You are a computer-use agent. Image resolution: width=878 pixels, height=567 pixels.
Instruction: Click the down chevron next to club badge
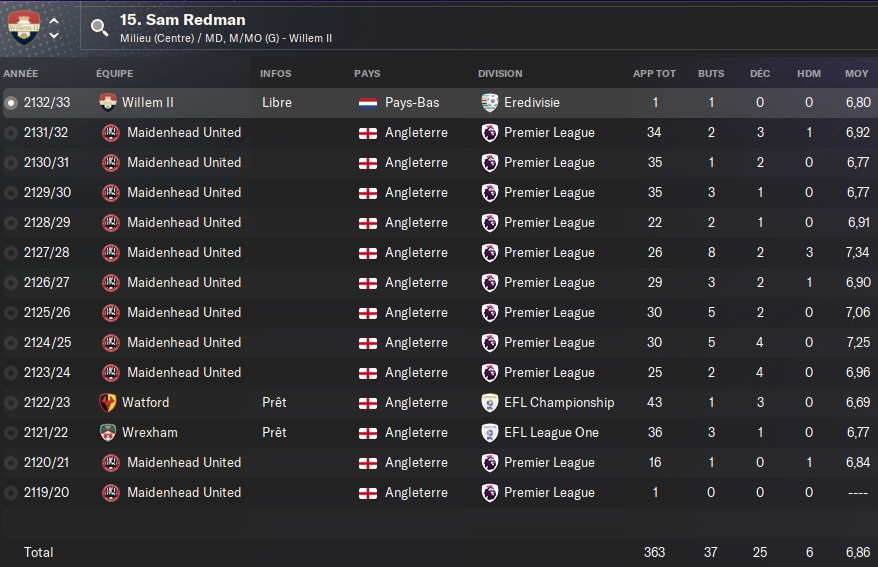coord(54,36)
